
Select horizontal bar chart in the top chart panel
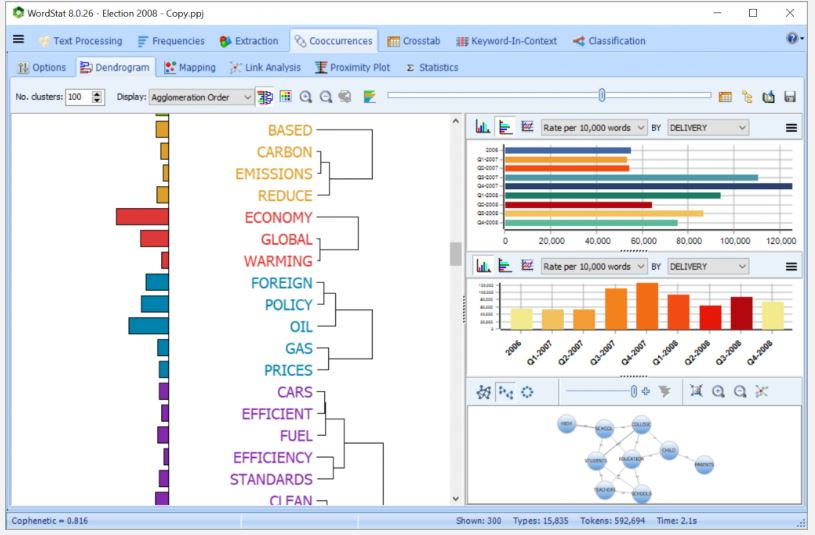click(x=505, y=127)
